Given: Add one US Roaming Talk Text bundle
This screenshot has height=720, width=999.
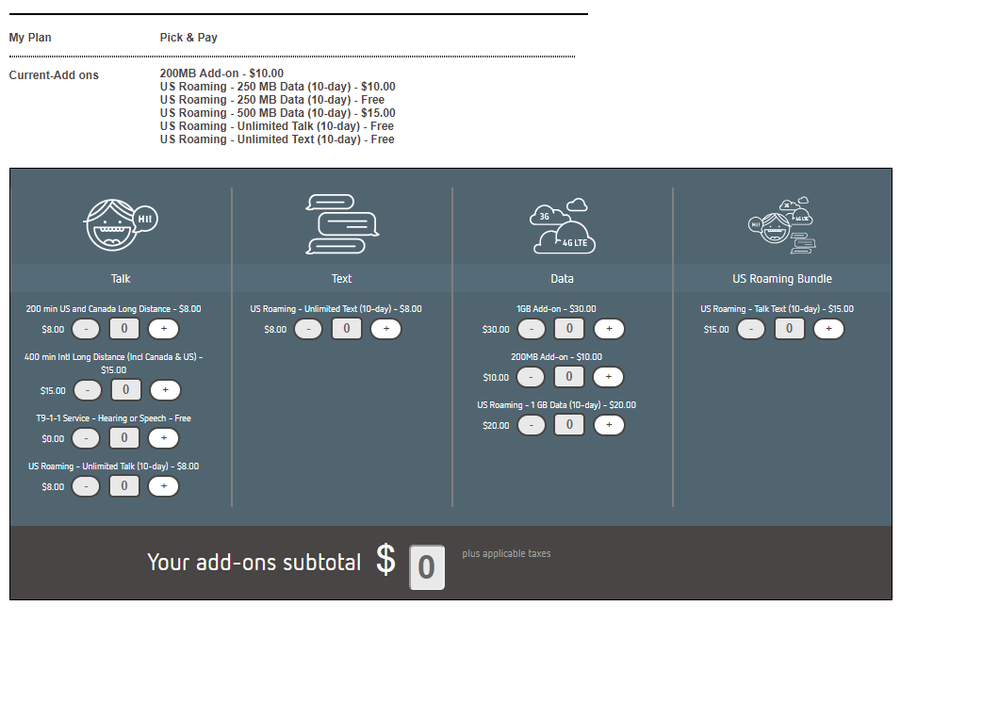Looking at the screenshot, I should click(x=828, y=329).
